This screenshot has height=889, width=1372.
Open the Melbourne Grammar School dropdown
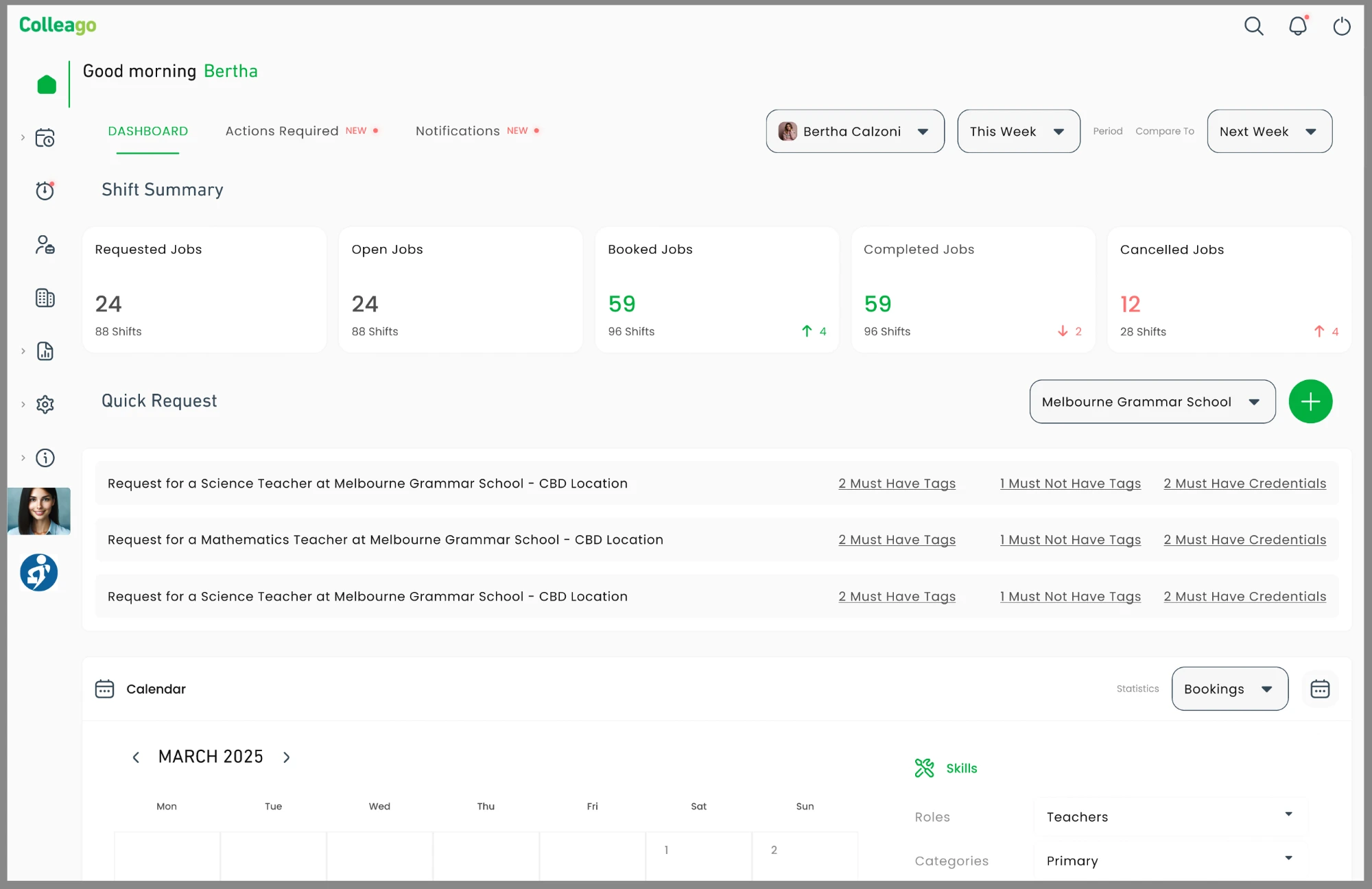click(x=1152, y=402)
